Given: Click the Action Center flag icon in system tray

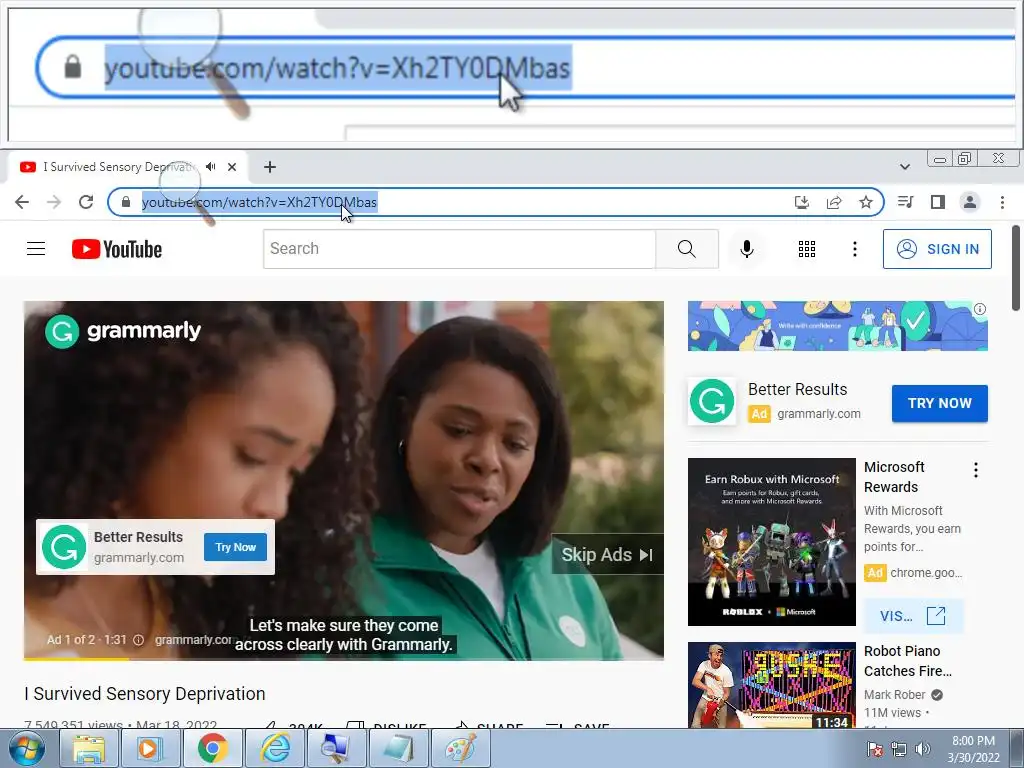Looking at the screenshot, I should click(875, 749).
